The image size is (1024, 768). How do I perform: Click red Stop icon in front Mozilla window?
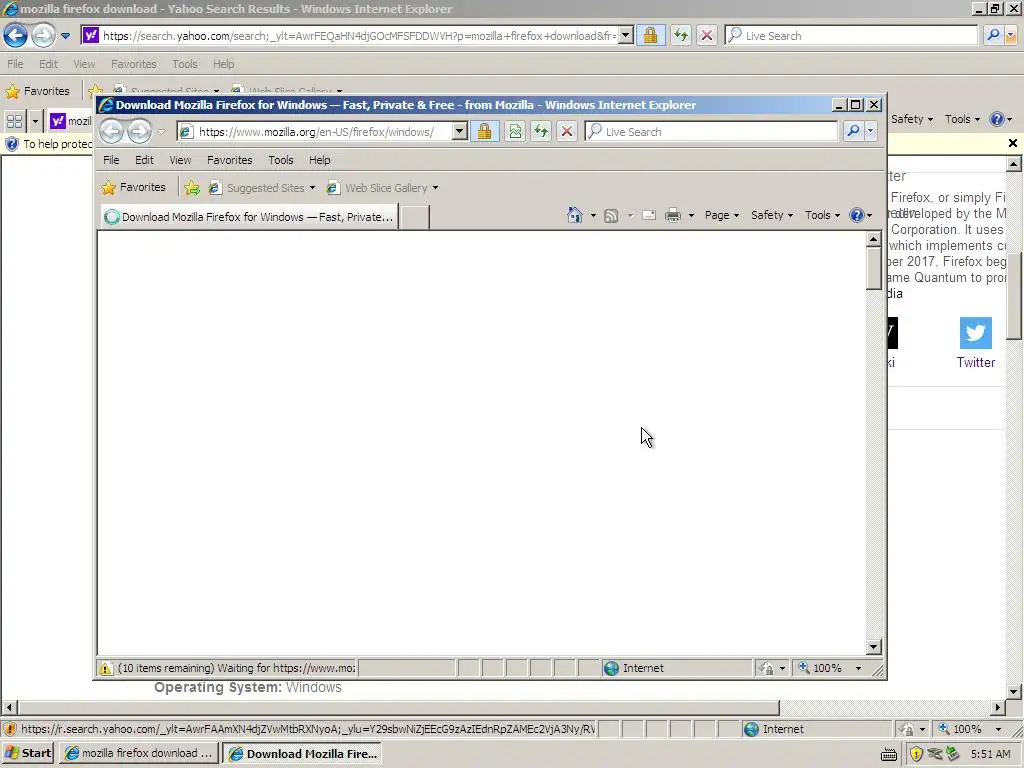tap(567, 131)
